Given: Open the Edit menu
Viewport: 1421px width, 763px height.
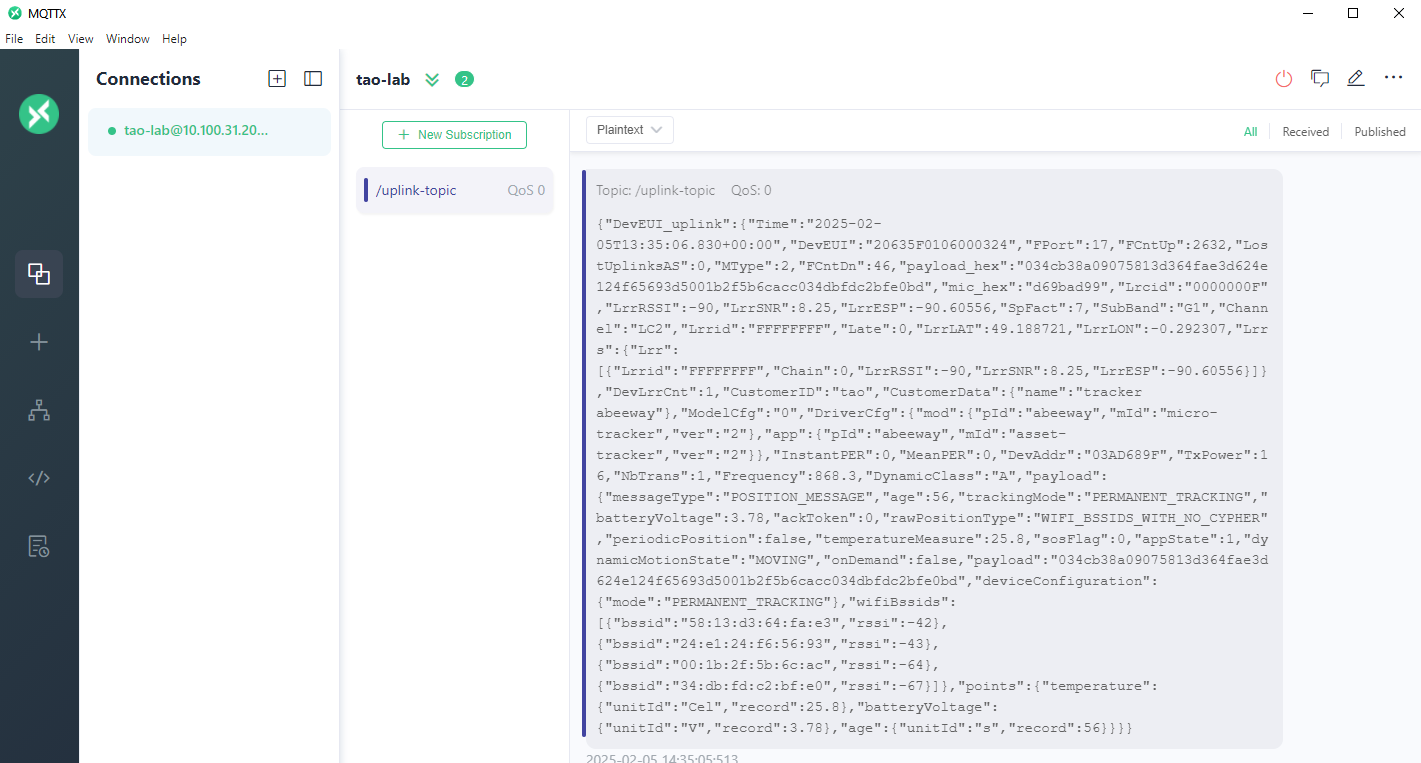Looking at the screenshot, I should [x=45, y=39].
